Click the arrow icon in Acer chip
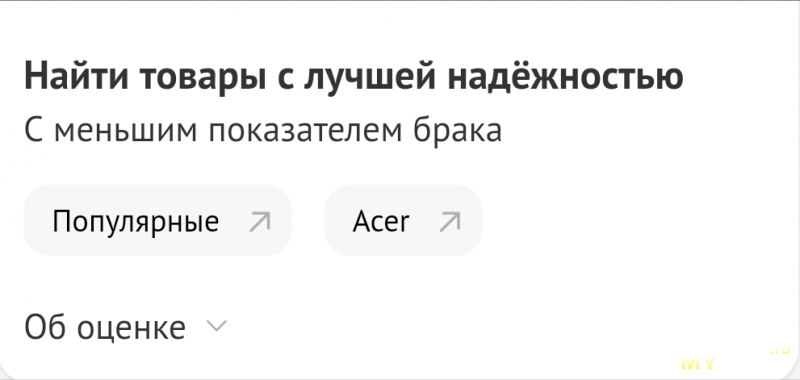Image resolution: width=800 pixels, height=380 pixels. coord(450,222)
